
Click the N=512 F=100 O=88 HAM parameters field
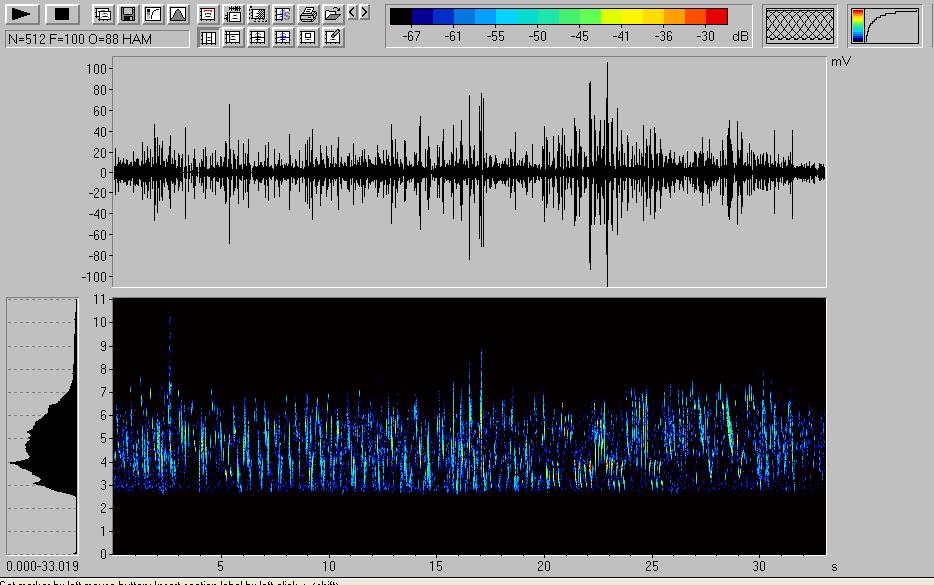(96, 38)
